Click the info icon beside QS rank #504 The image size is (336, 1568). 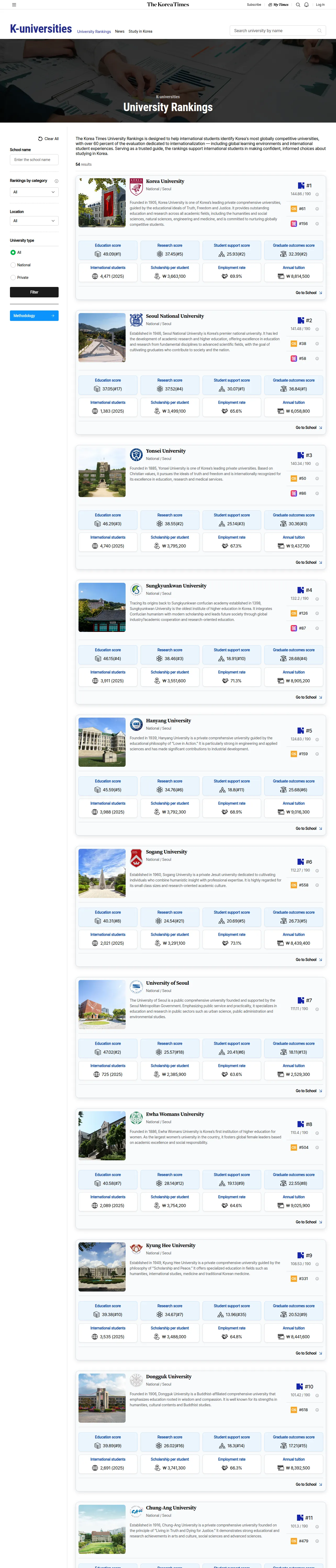click(x=317, y=1148)
